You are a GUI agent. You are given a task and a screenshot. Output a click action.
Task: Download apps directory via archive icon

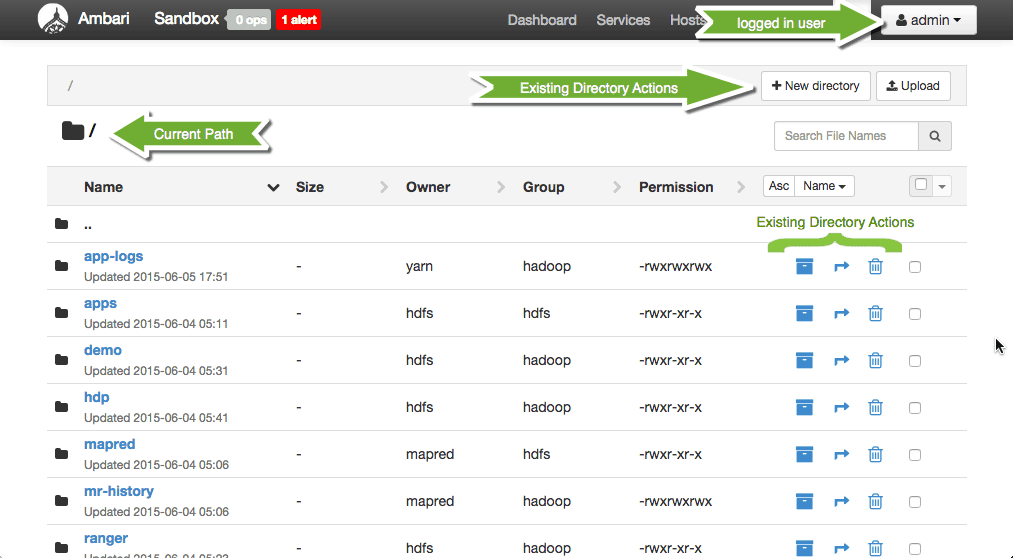[x=804, y=313]
